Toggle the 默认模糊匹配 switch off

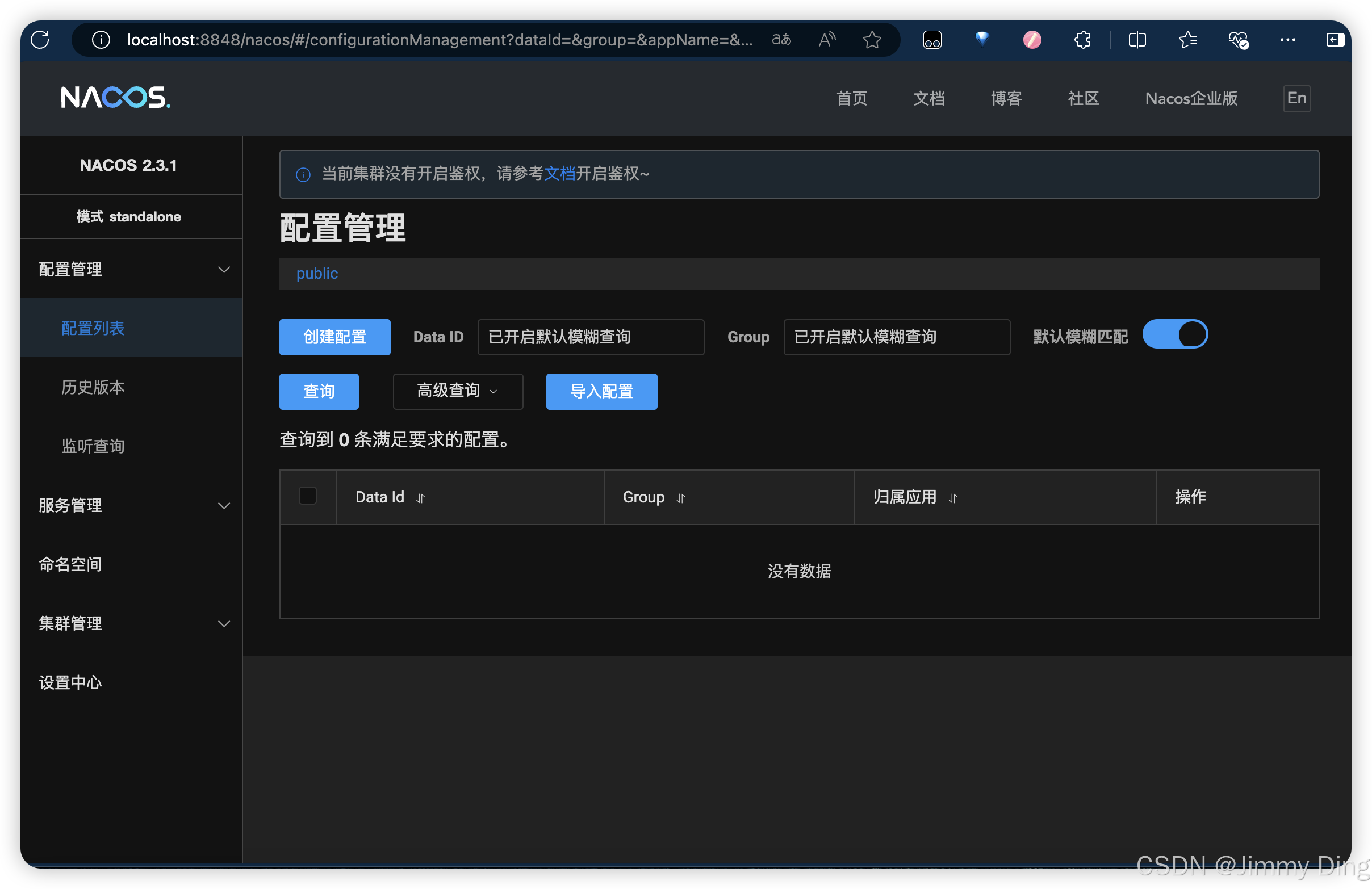pos(1176,334)
